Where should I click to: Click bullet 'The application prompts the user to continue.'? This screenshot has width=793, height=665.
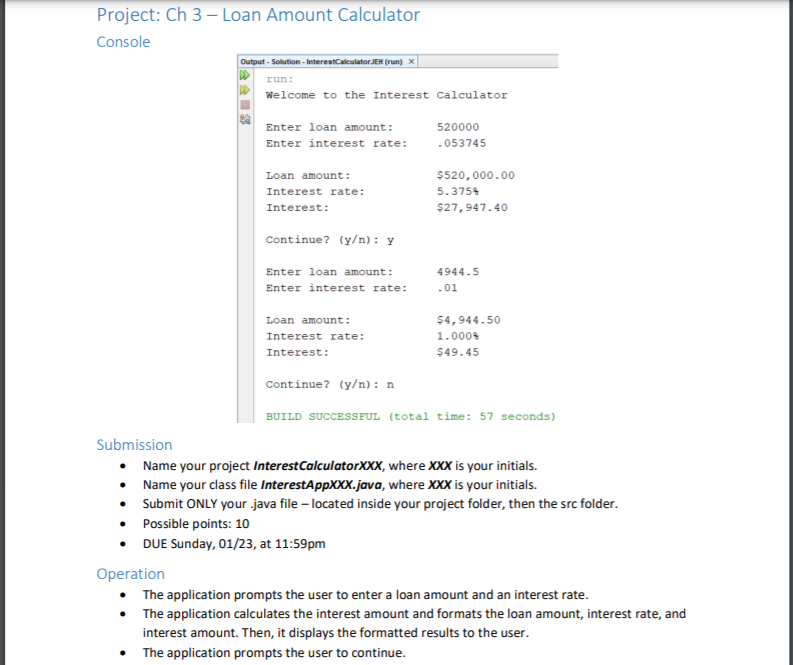(x=274, y=653)
